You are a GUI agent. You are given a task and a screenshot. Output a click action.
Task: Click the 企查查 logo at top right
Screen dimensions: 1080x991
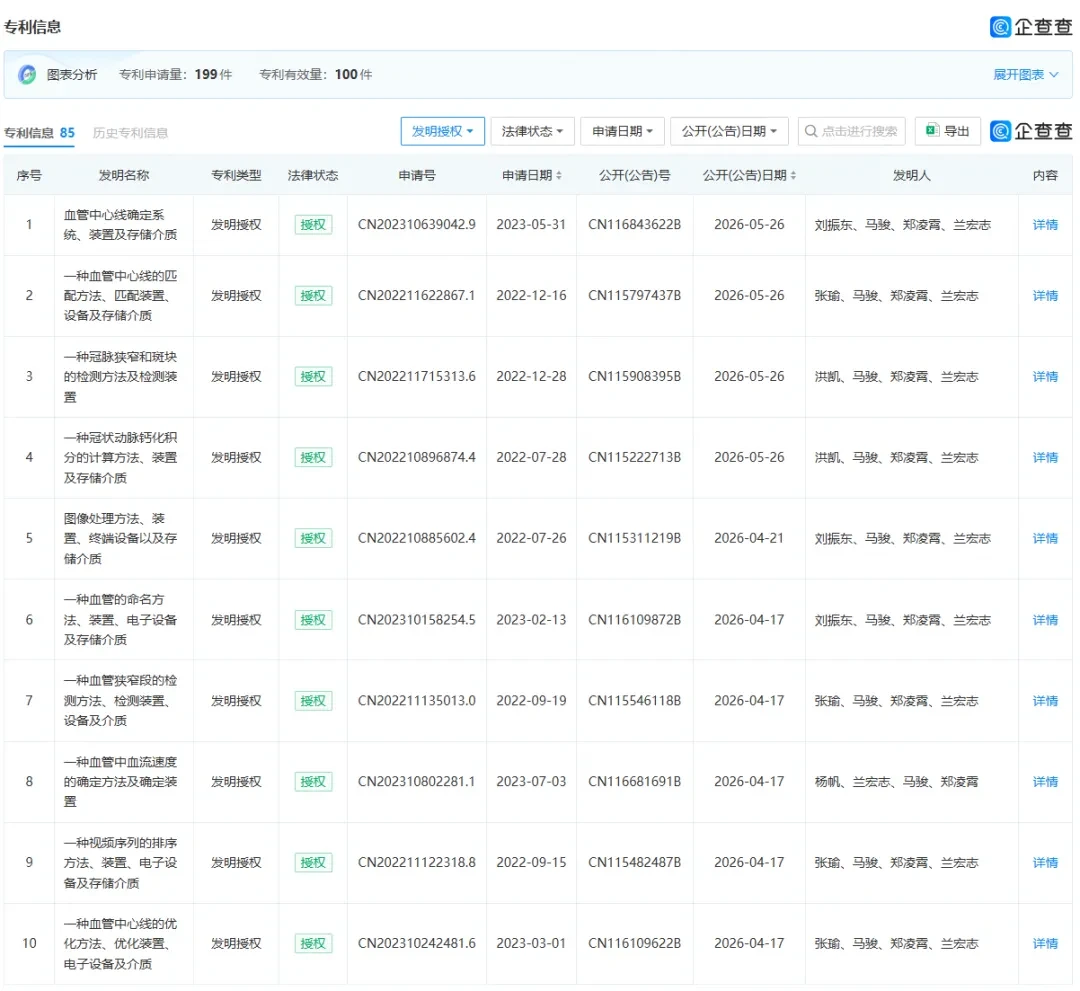pyautogui.click(x=1031, y=27)
